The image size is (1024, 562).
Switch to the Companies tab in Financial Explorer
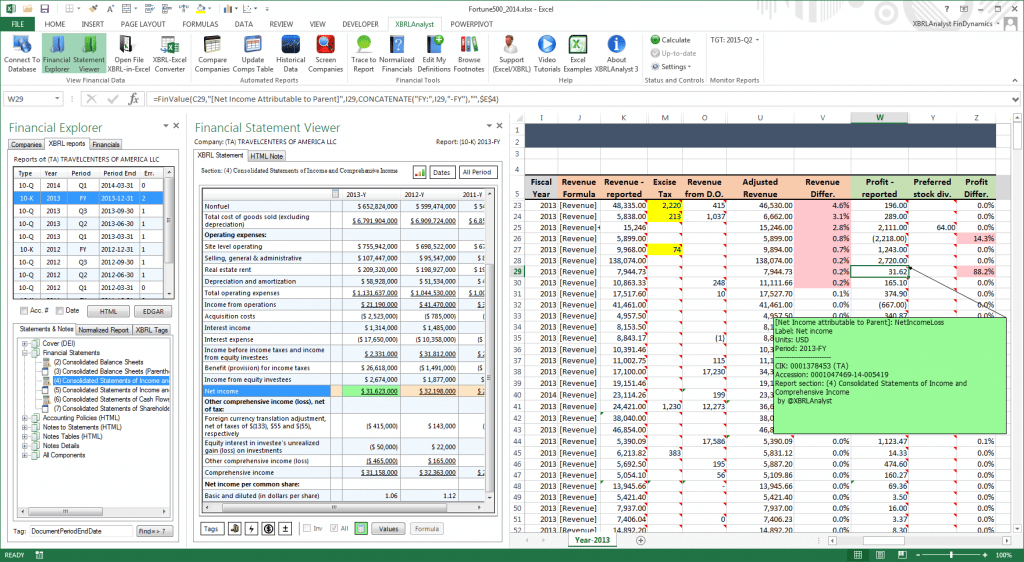[x=27, y=144]
